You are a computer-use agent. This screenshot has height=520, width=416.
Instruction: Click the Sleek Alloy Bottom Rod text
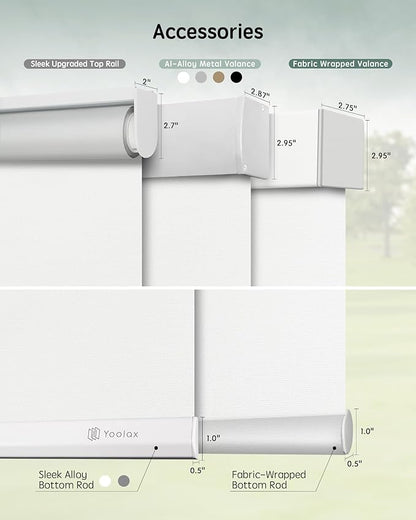(66, 480)
